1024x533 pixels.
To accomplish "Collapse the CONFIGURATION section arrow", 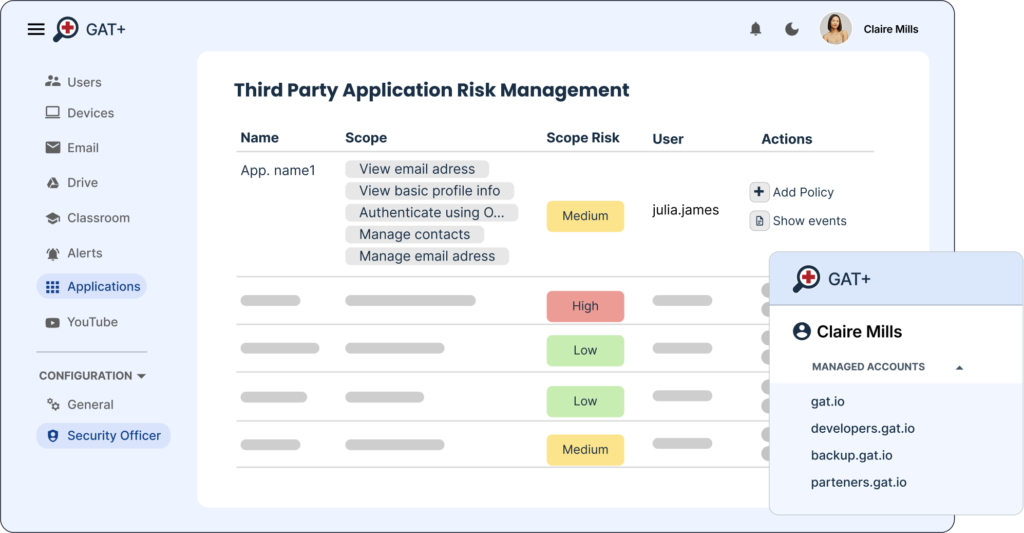I will click(141, 376).
